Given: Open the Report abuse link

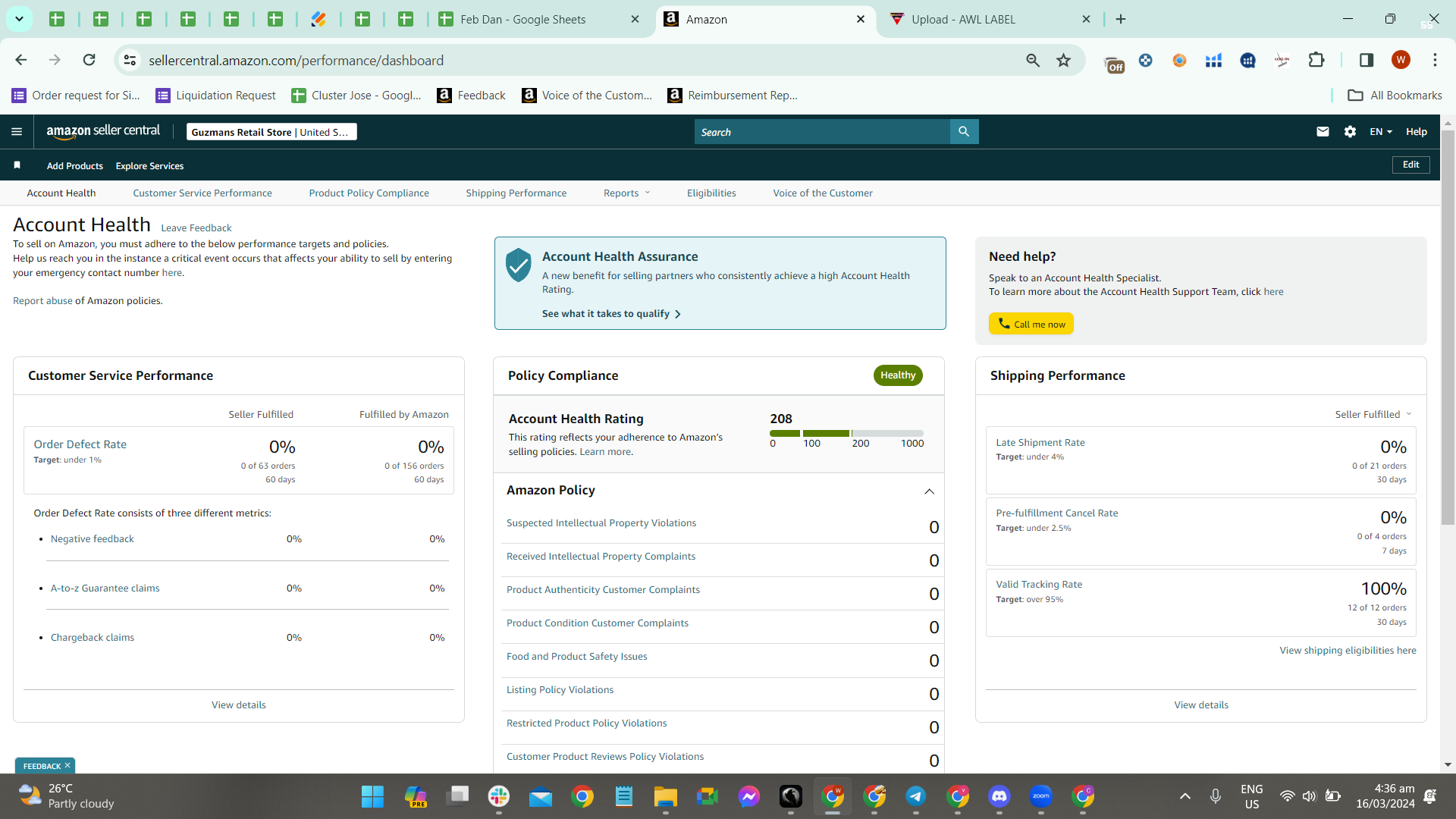Looking at the screenshot, I should [x=42, y=301].
